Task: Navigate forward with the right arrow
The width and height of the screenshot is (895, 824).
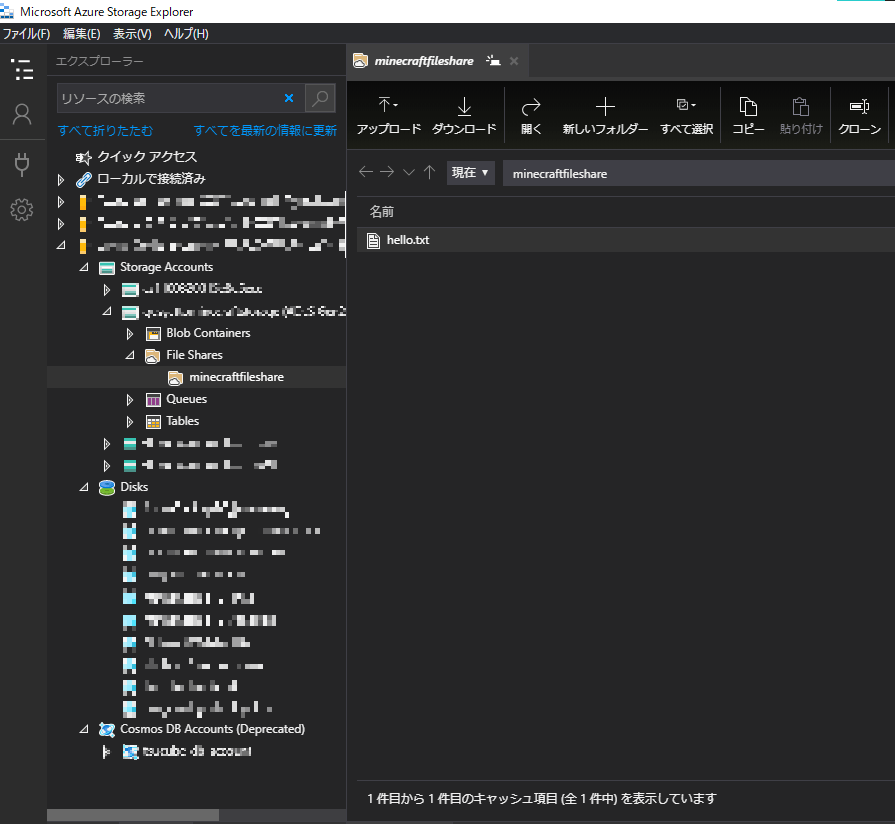Action: (x=387, y=172)
